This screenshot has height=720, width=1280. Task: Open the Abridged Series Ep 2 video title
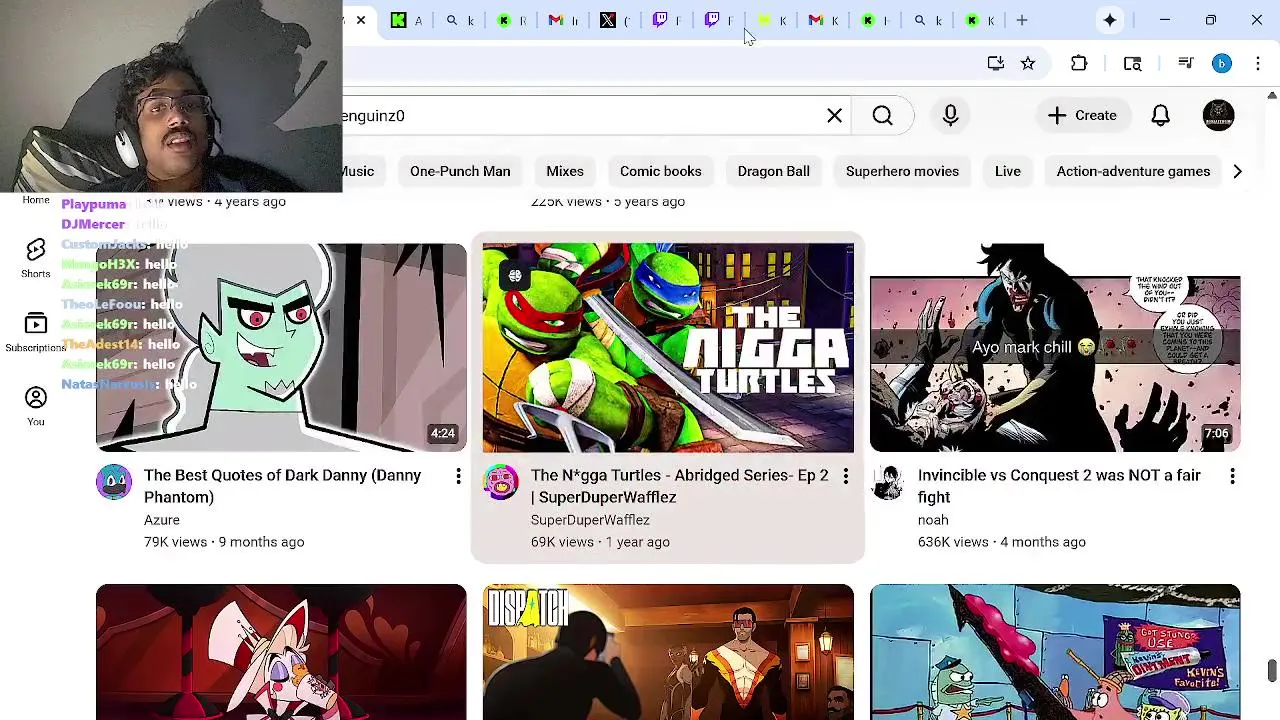680,486
